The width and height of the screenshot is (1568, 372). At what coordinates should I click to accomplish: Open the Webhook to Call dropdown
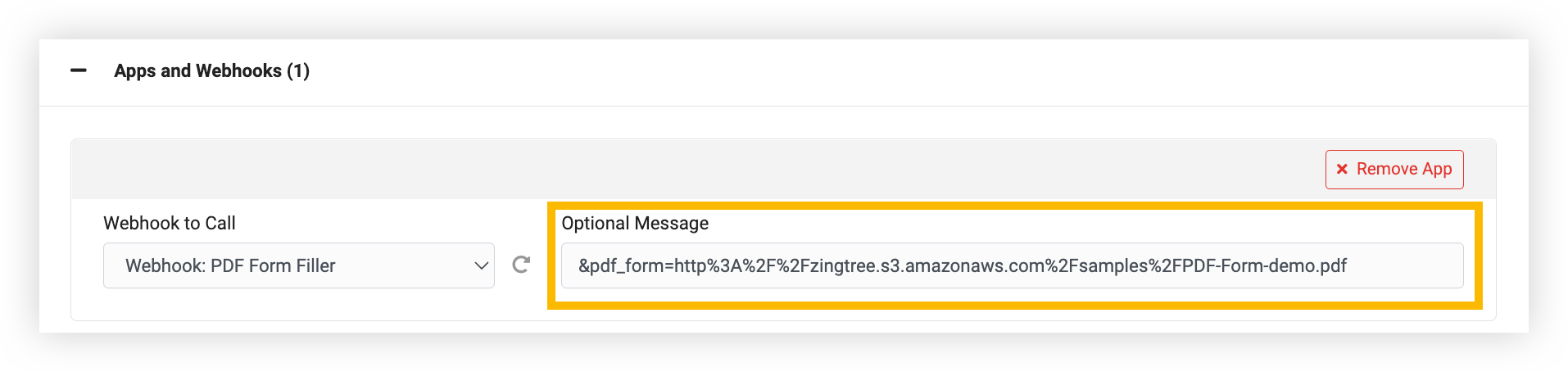[x=298, y=265]
